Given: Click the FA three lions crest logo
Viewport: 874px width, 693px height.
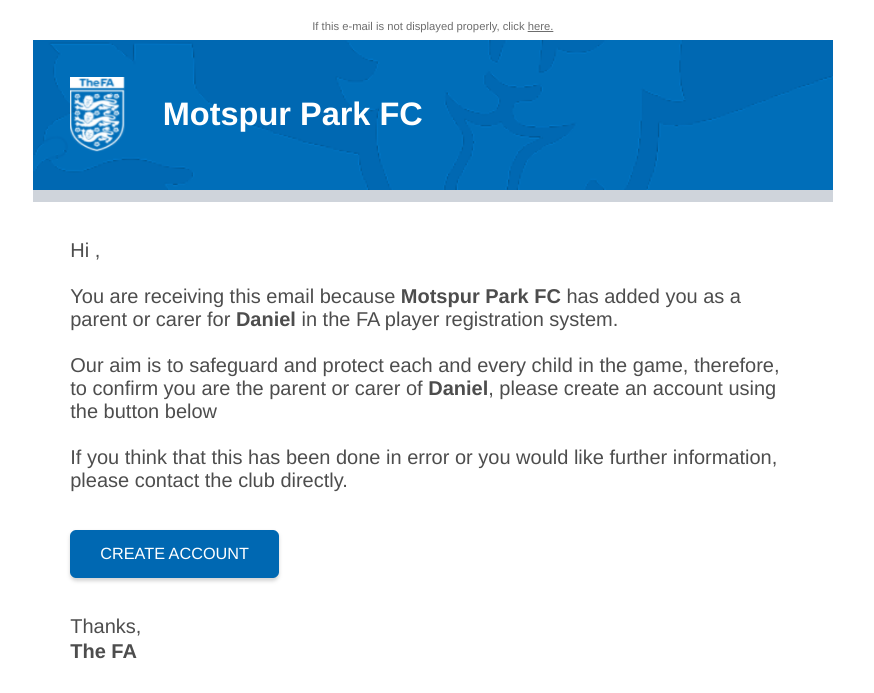Looking at the screenshot, I should (x=97, y=114).
